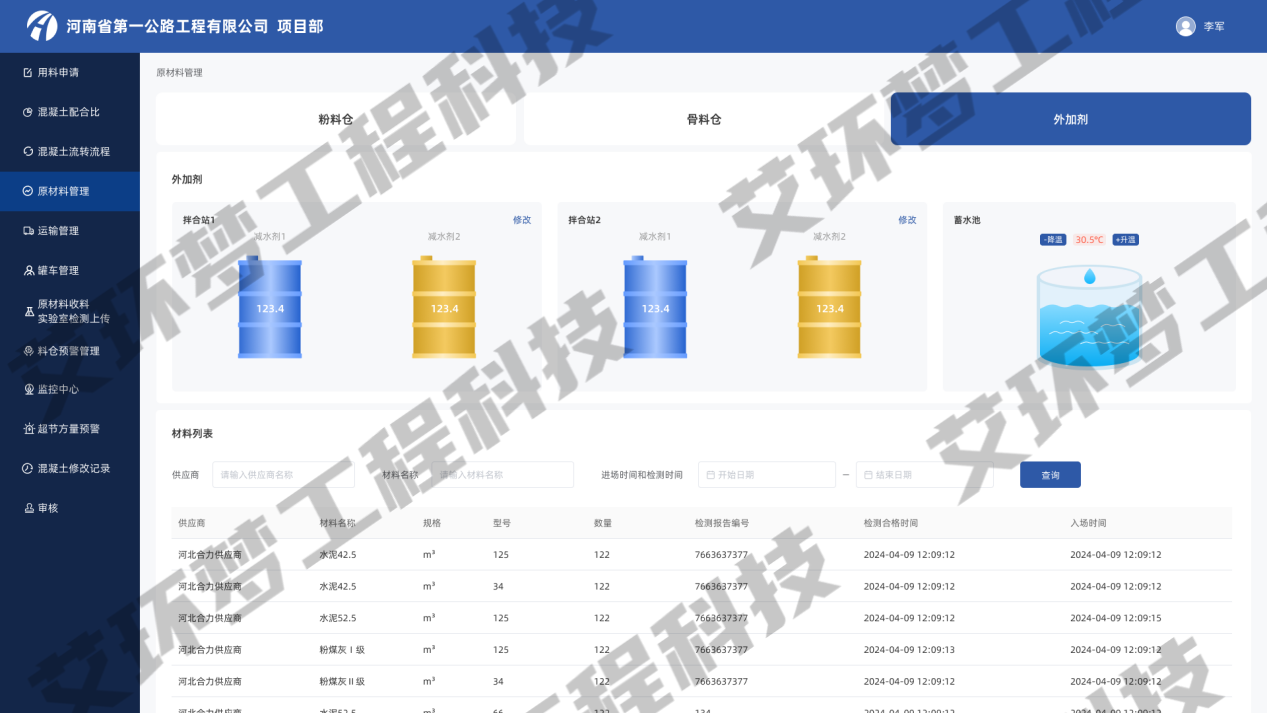
Task: Click 粉煤灰 I 级 material name cell
Action: click(x=342, y=650)
